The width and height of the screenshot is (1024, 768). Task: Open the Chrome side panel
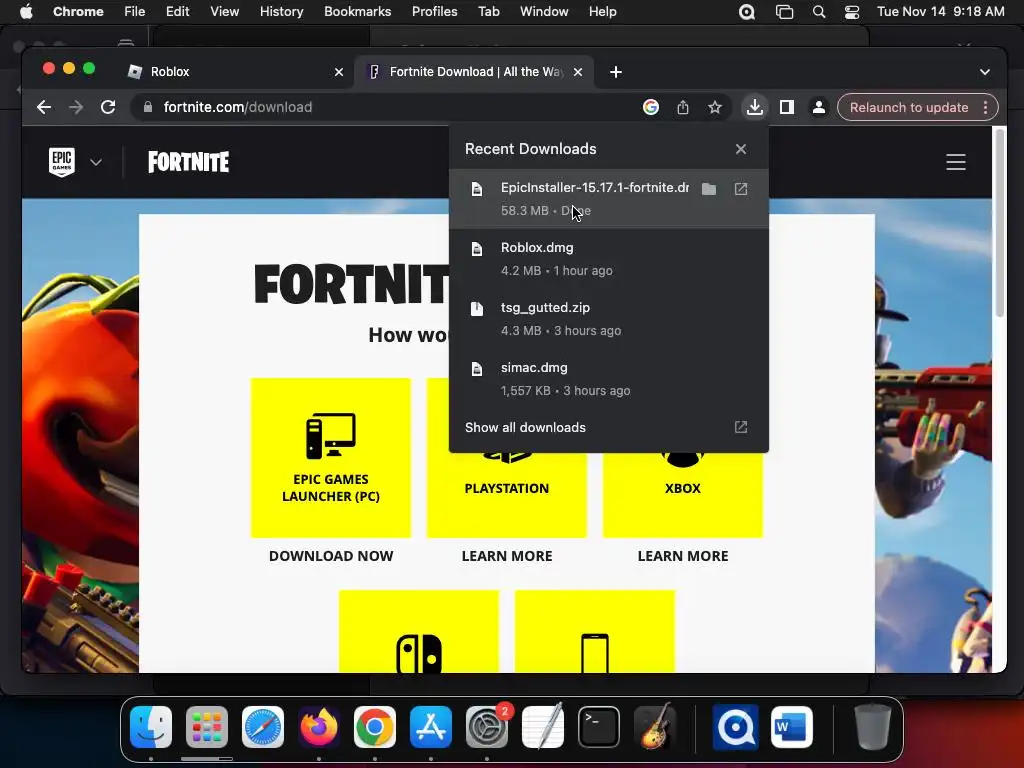point(786,107)
